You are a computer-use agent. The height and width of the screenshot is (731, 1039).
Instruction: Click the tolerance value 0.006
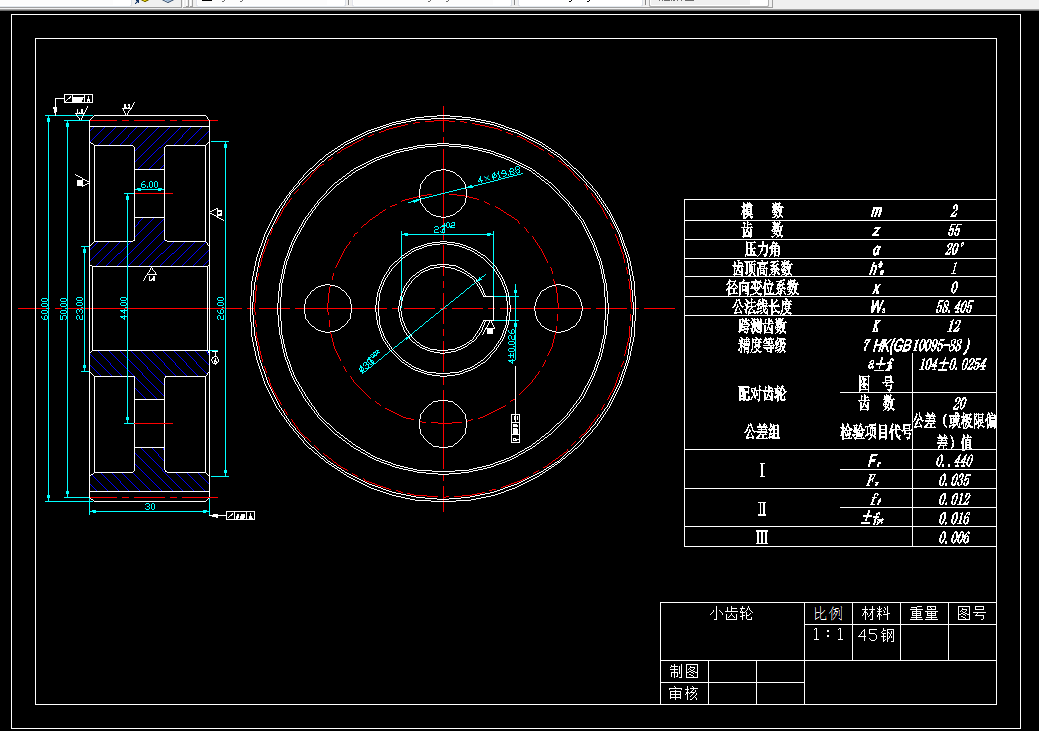pos(954,537)
